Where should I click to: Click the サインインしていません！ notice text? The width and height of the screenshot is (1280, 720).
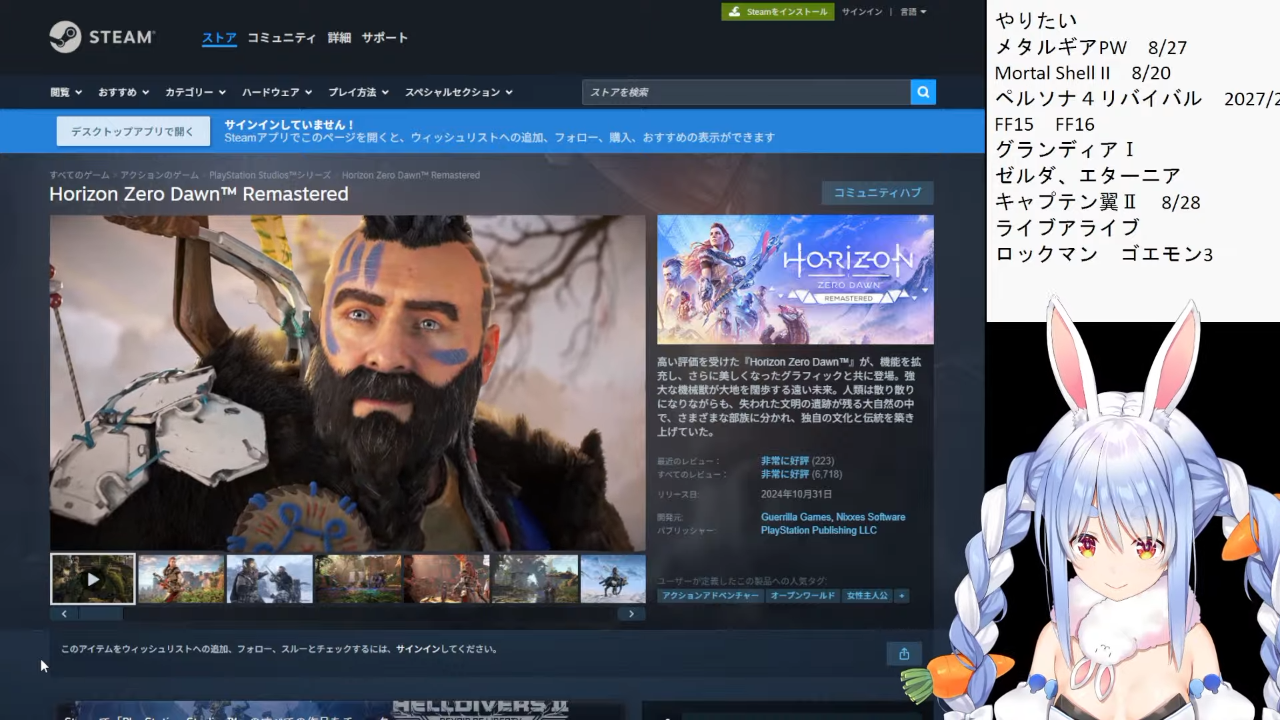click(290, 124)
